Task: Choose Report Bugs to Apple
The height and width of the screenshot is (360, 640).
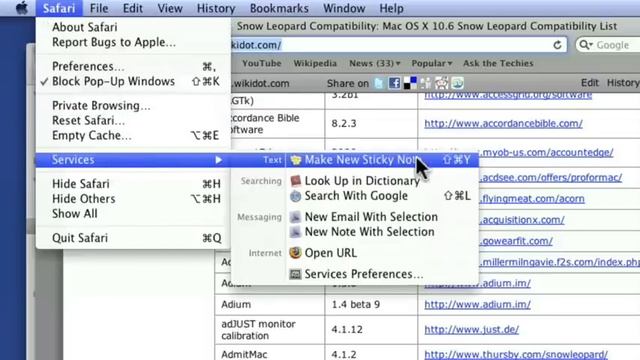Action: [x=133, y=42]
